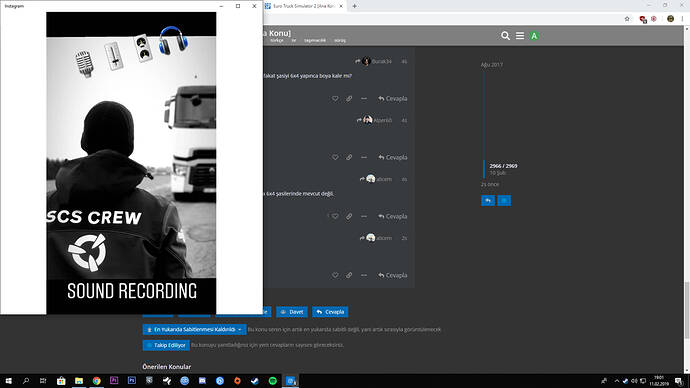This screenshot has width=690, height=388.
Task: Launch Photoshop from the taskbar
Action: pos(132,381)
